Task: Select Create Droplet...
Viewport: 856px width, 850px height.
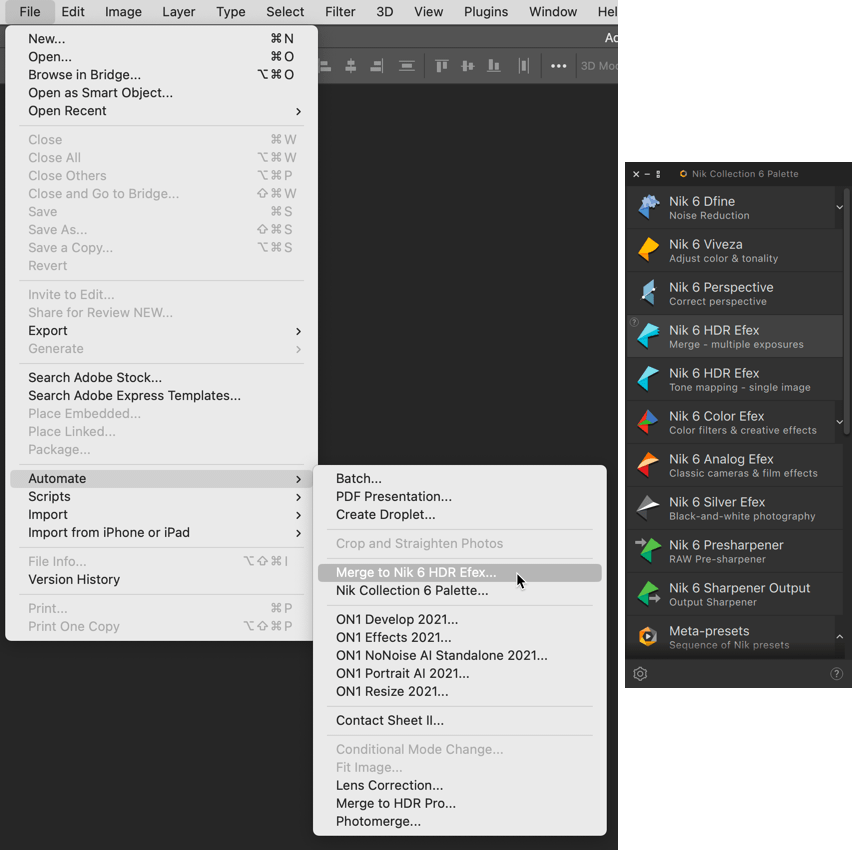Action: (x=460, y=515)
